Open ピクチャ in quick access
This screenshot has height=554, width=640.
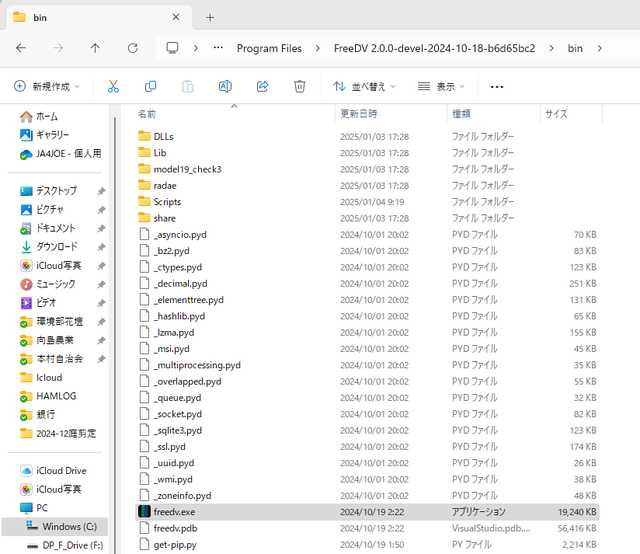pos(42,209)
